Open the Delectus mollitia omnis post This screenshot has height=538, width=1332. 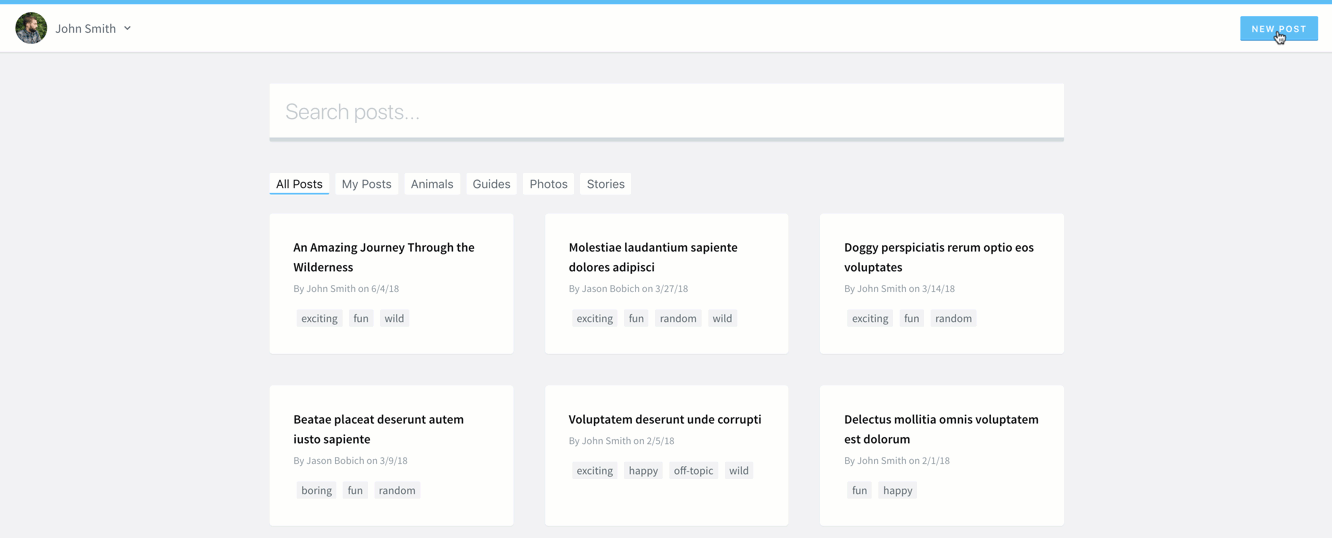[941, 429]
